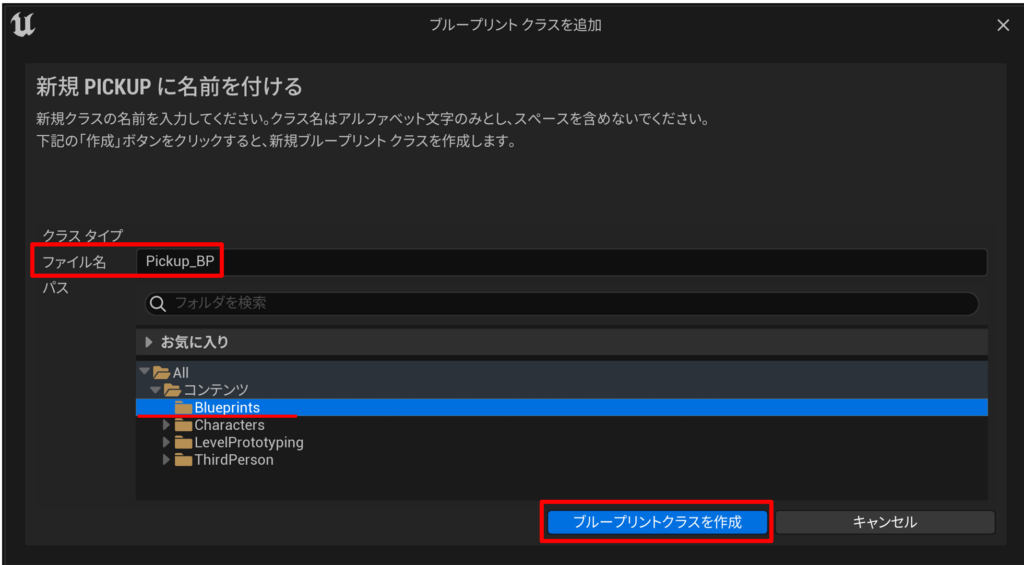This screenshot has height=565, width=1024.
Task: Click the ブループリント クラスを追加 window title
Action: (515, 25)
